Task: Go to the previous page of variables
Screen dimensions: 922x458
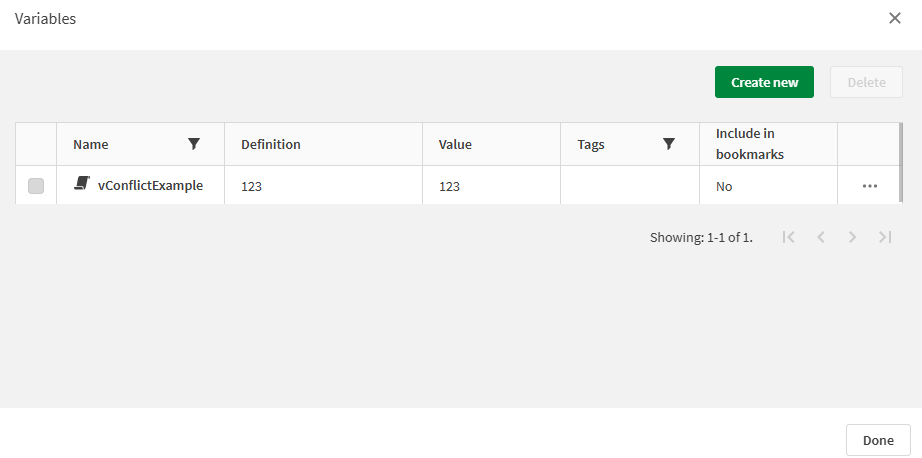Action: pyautogui.click(x=821, y=237)
